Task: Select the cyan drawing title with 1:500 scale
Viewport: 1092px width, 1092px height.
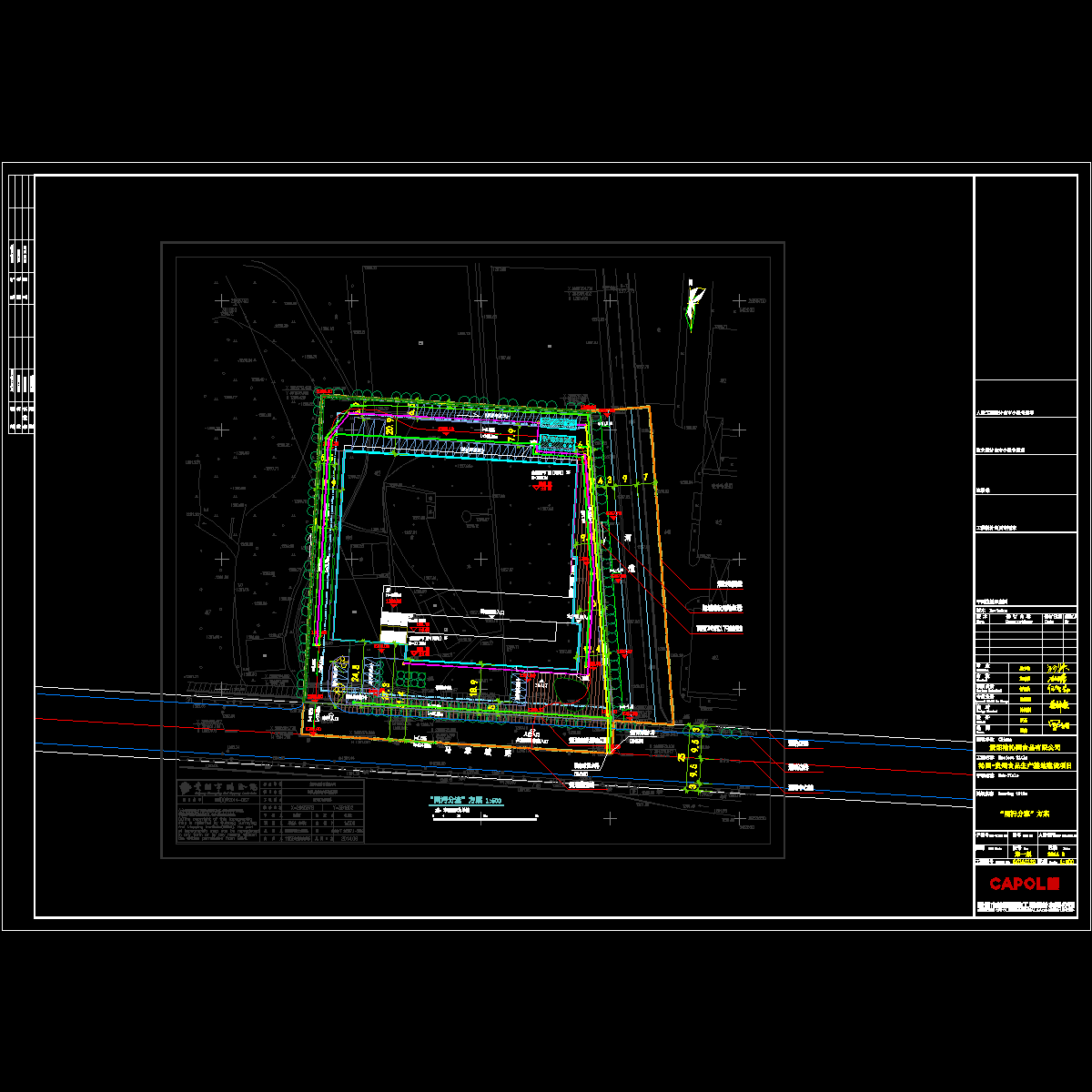Action: (x=466, y=801)
